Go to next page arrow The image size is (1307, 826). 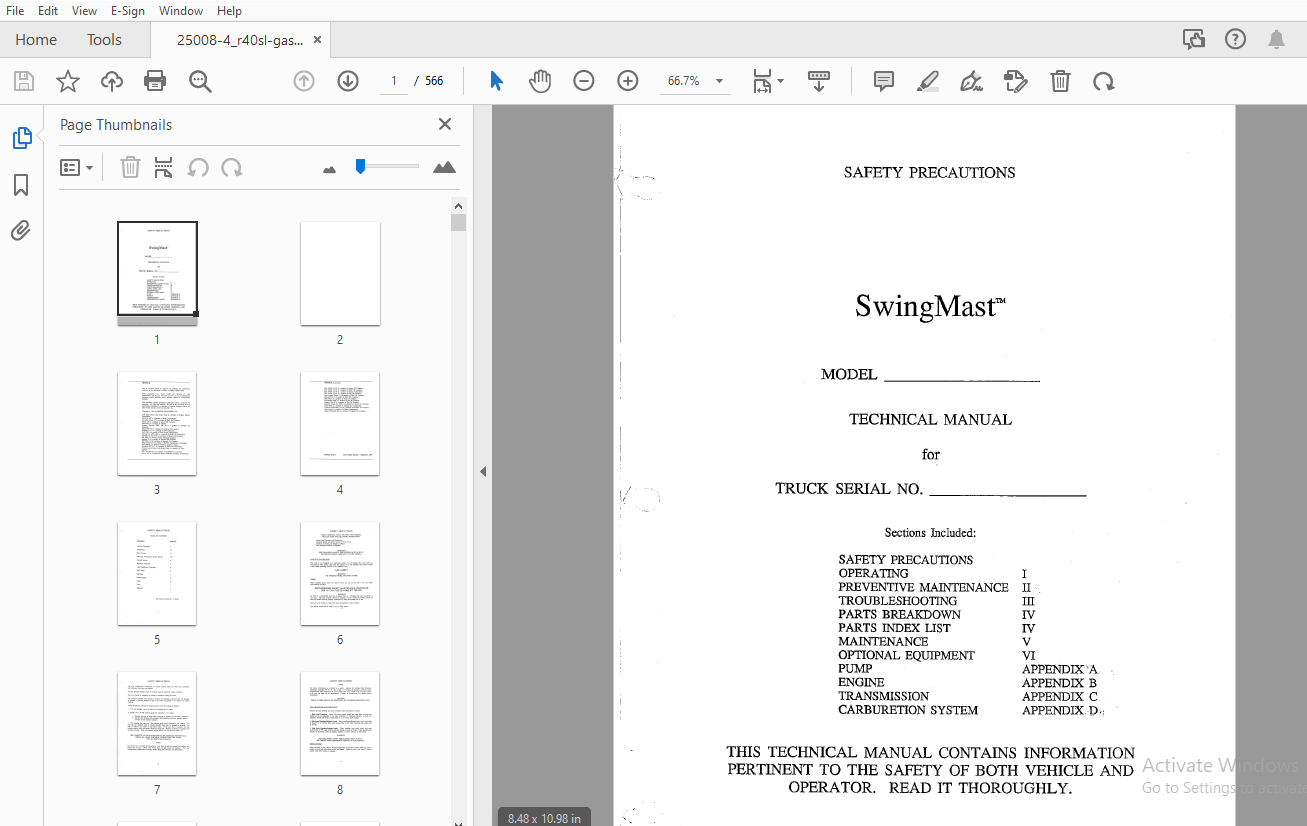click(x=348, y=81)
